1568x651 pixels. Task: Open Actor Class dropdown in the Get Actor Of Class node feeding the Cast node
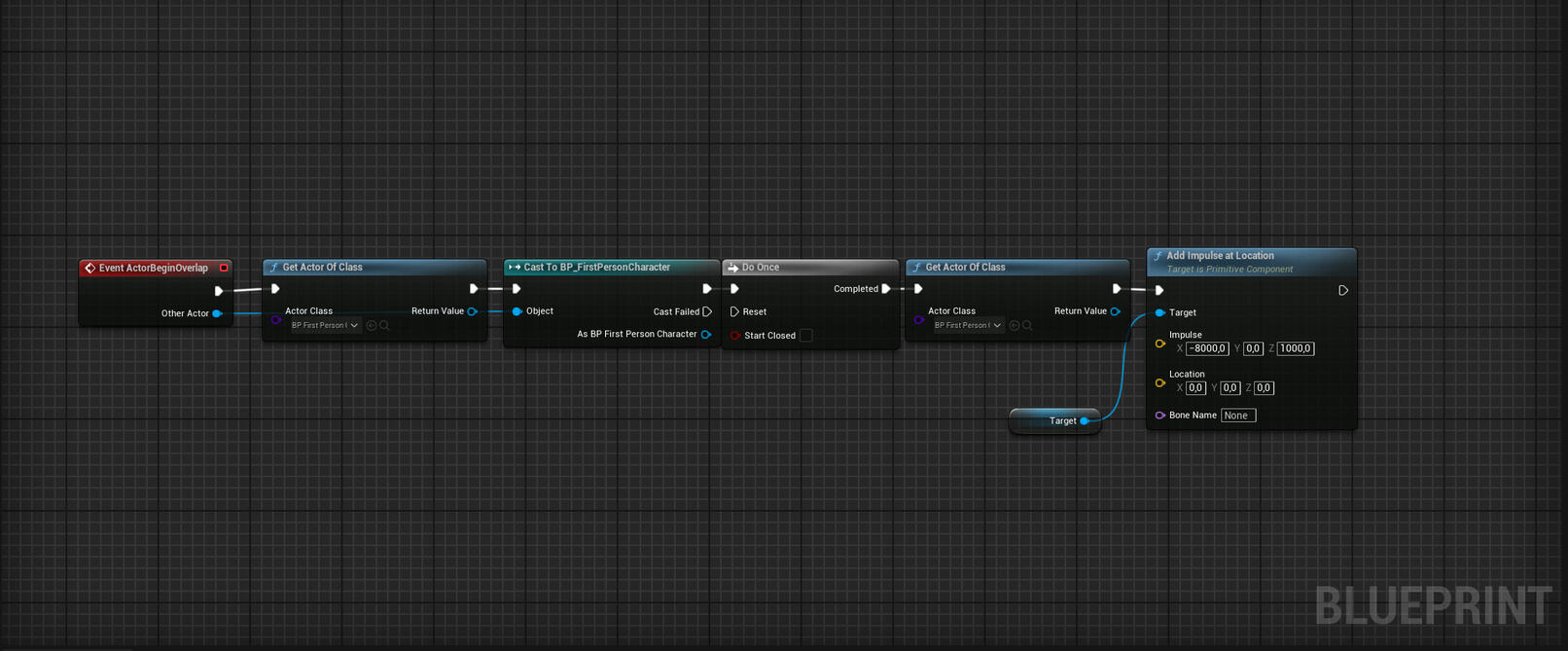coord(326,326)
